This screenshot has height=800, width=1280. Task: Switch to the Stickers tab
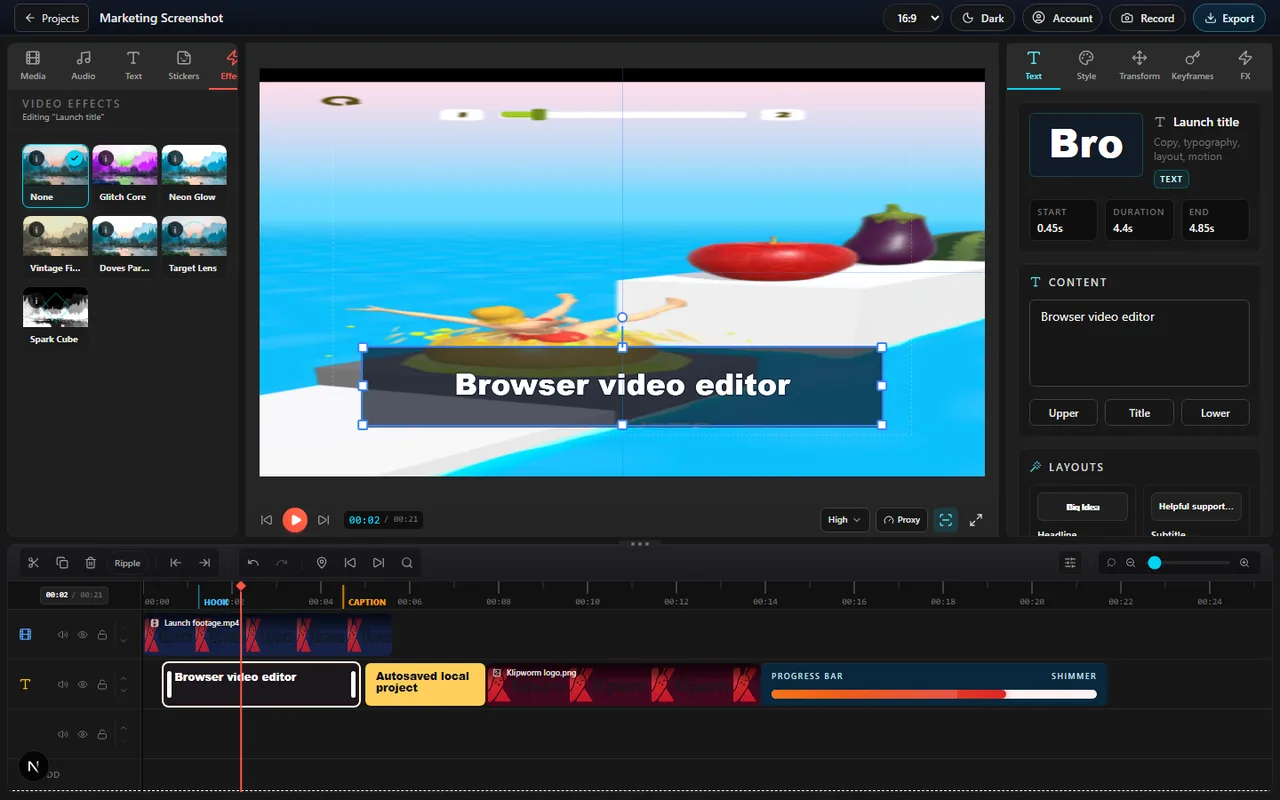184,66
